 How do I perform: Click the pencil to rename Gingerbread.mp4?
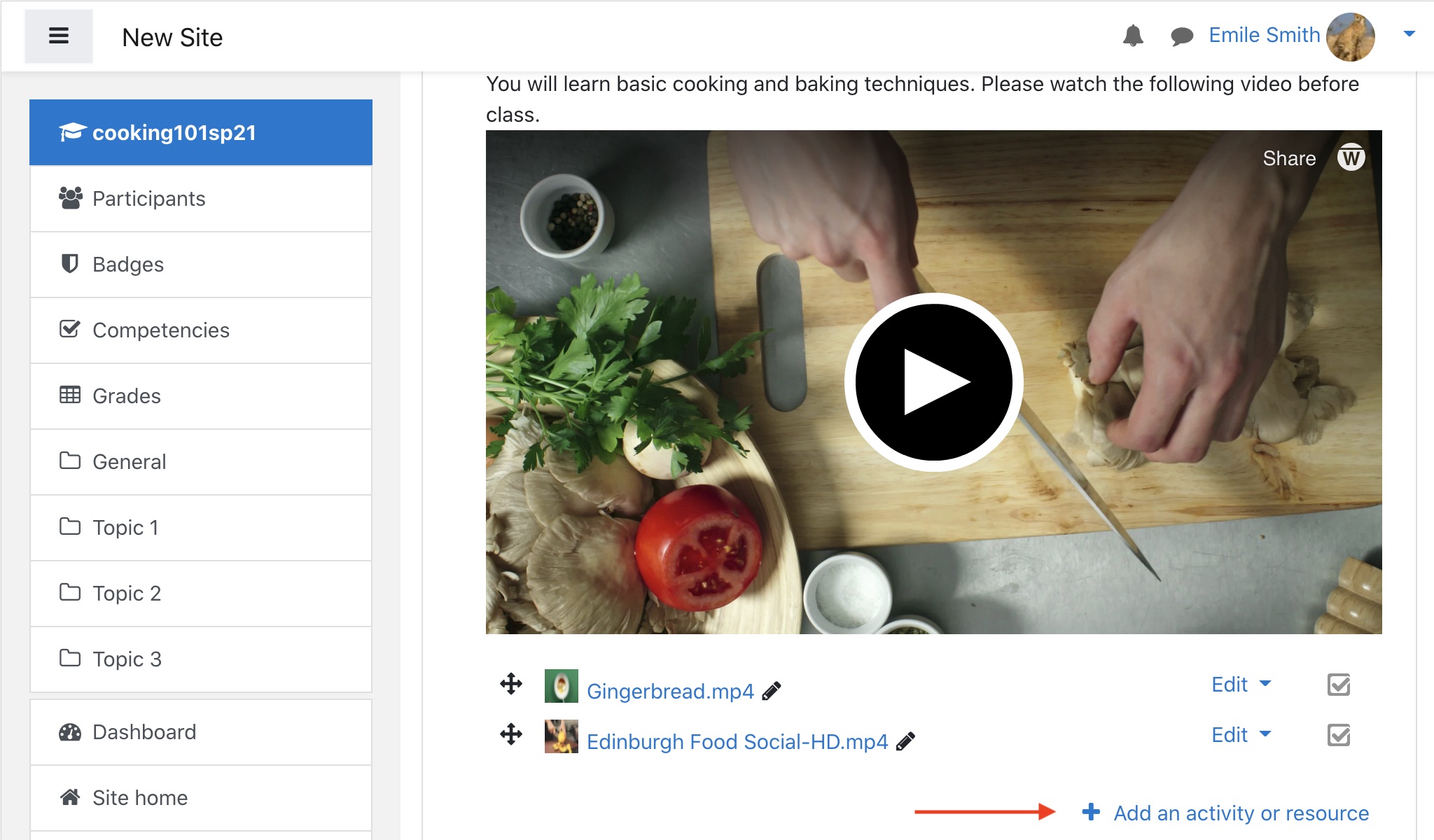pos(772,692)
